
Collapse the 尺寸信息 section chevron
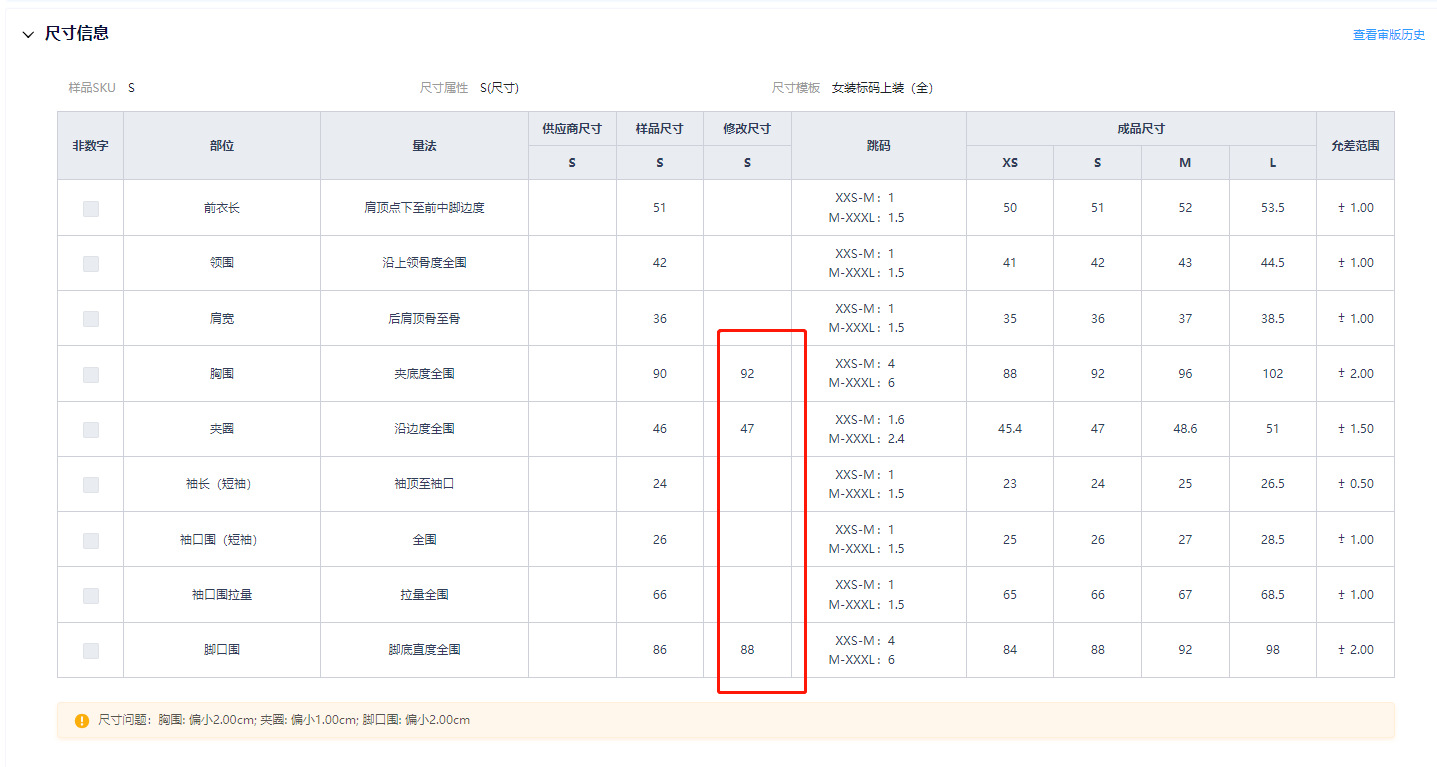click(x=27, y=34)
